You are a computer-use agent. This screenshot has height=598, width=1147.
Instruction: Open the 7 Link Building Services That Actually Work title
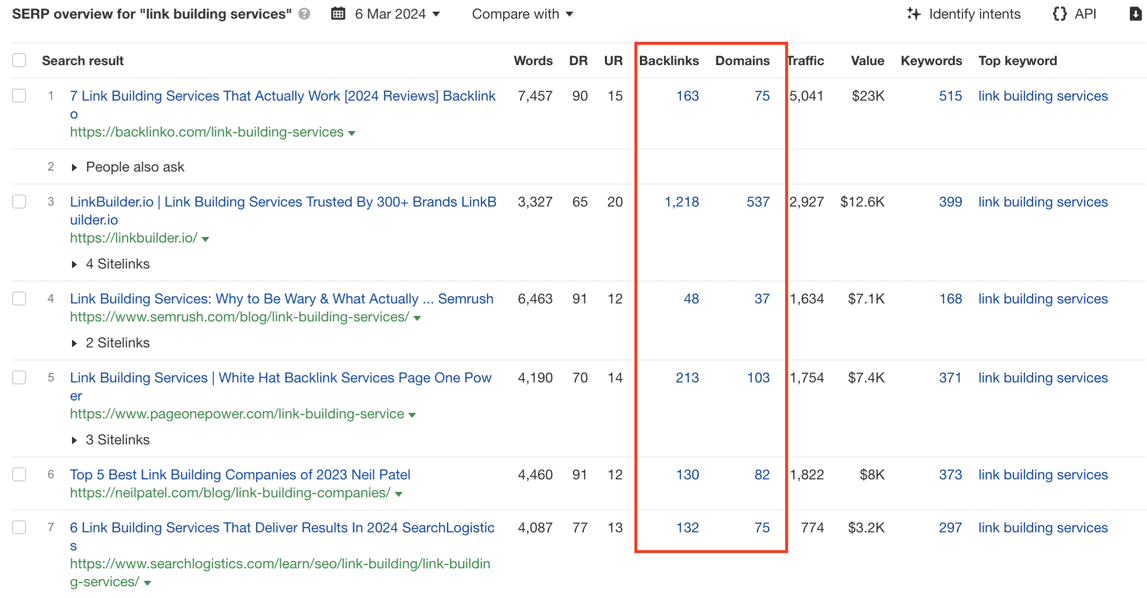coord(282,105)
